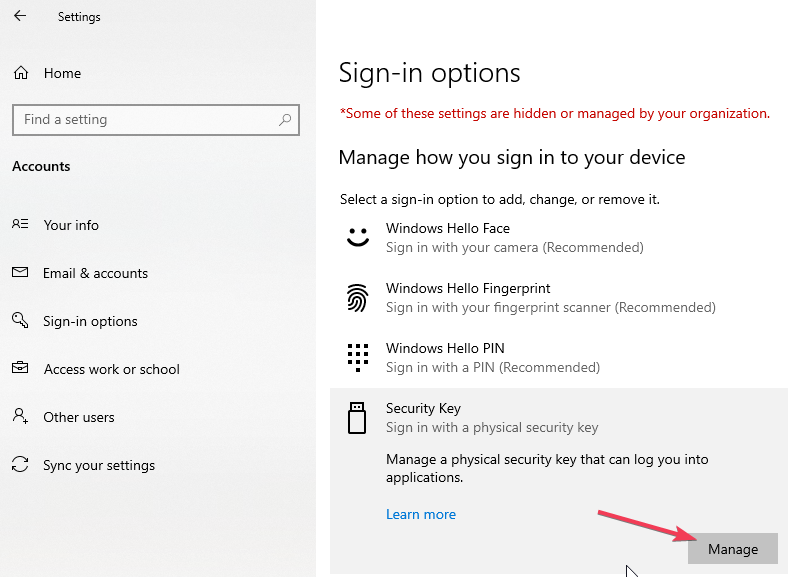Click the Sign-in options key icon
This screenshot has height=577, width=790.
coord(20,321)
